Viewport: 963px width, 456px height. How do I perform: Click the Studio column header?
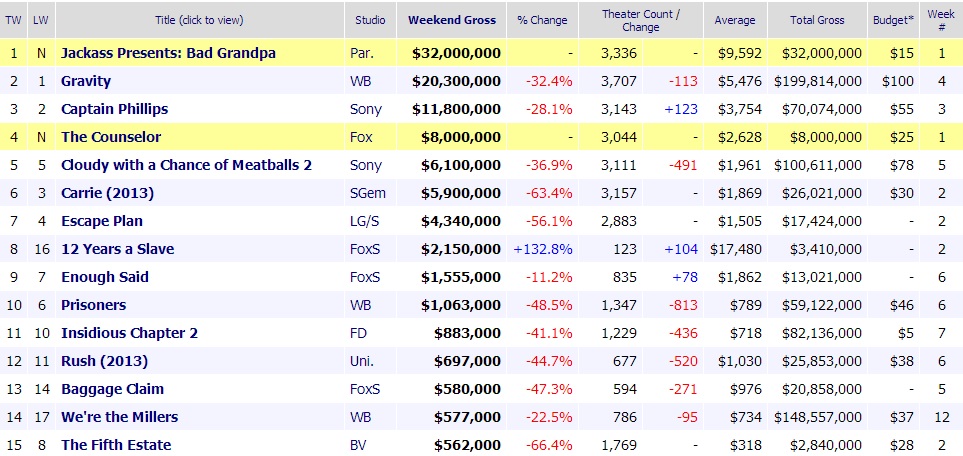[370, 20]
